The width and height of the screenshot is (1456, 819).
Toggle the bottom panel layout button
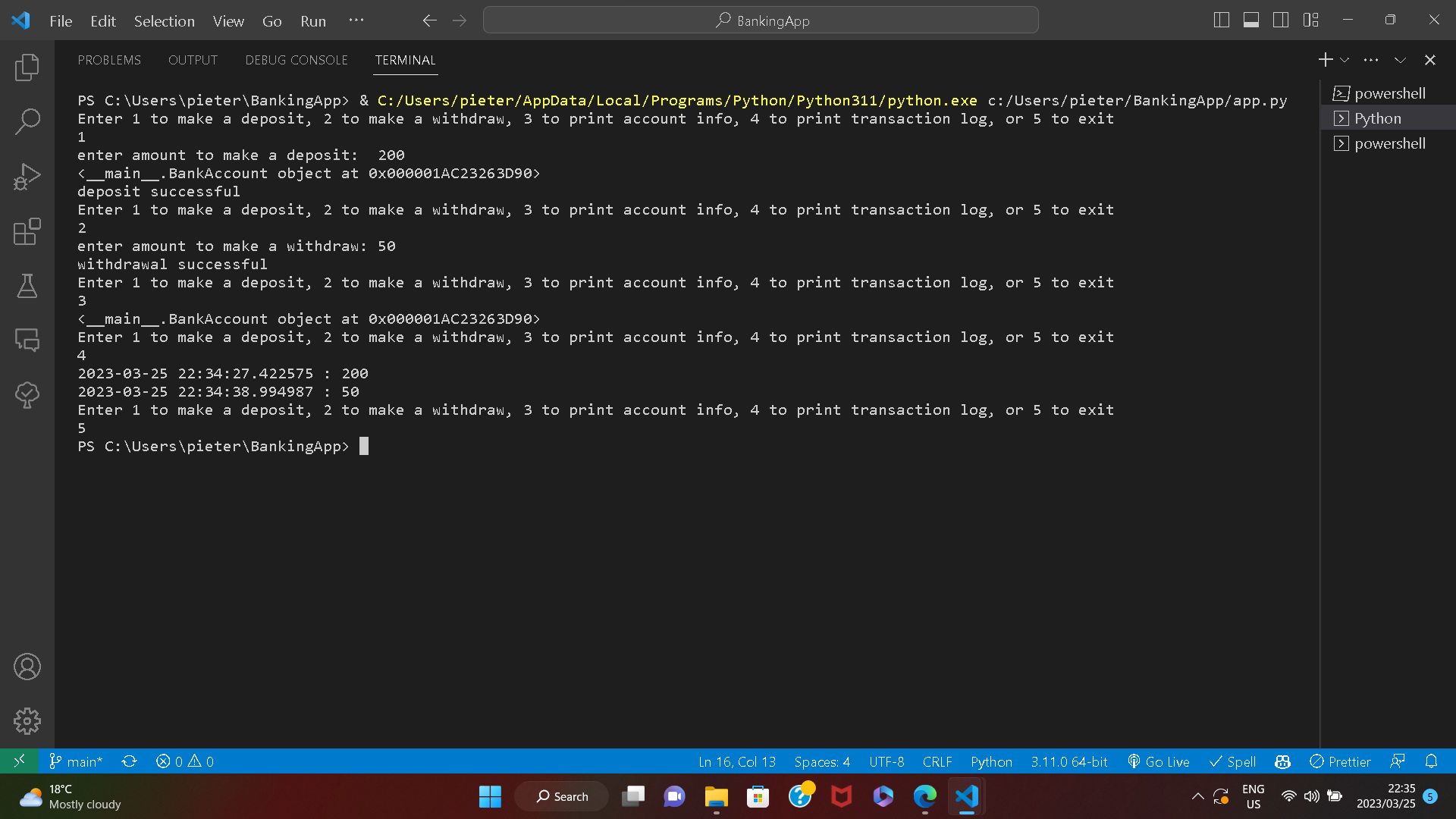(x=1251, y=20)
